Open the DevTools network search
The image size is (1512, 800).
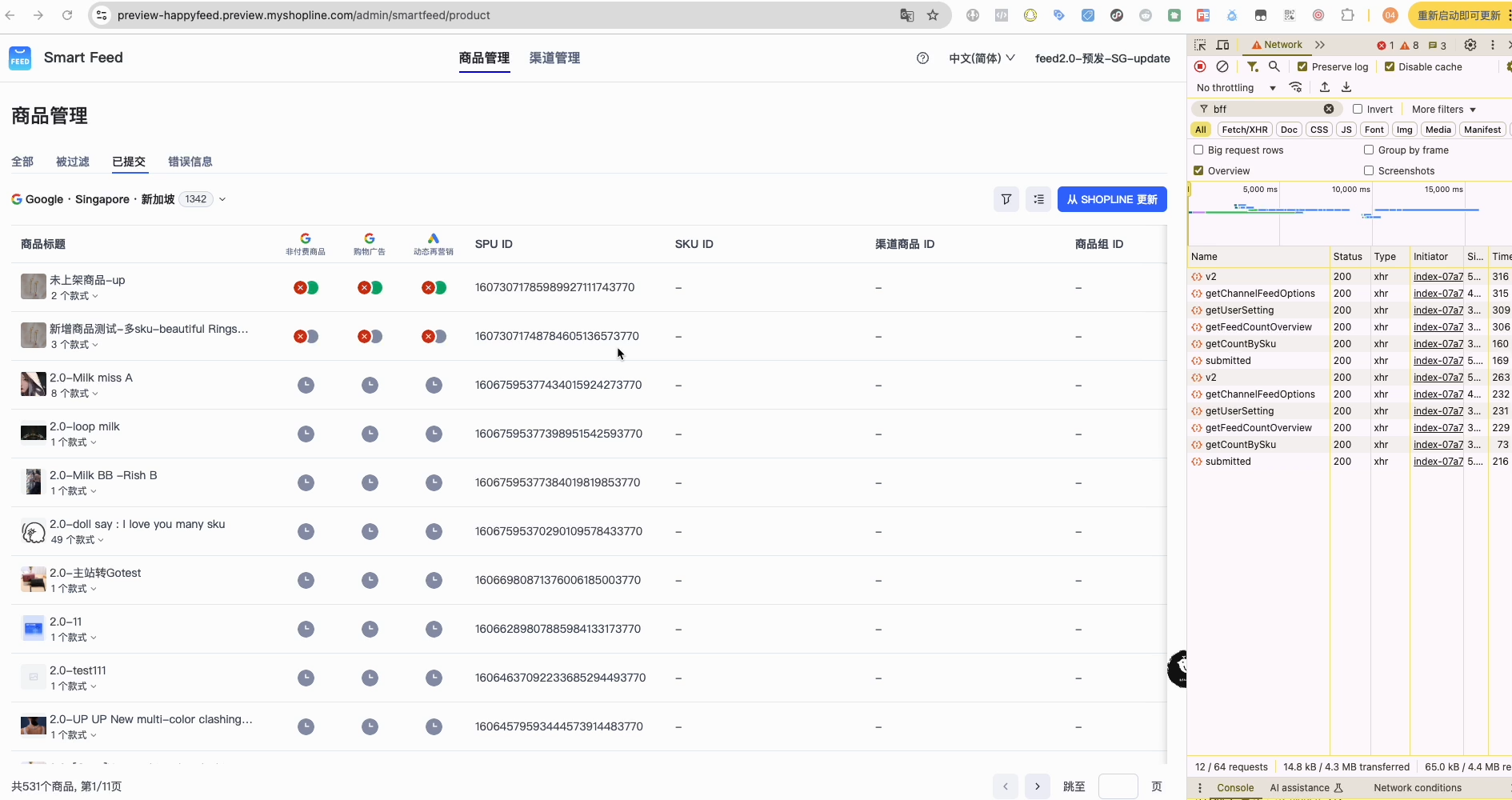(1274, 66)
